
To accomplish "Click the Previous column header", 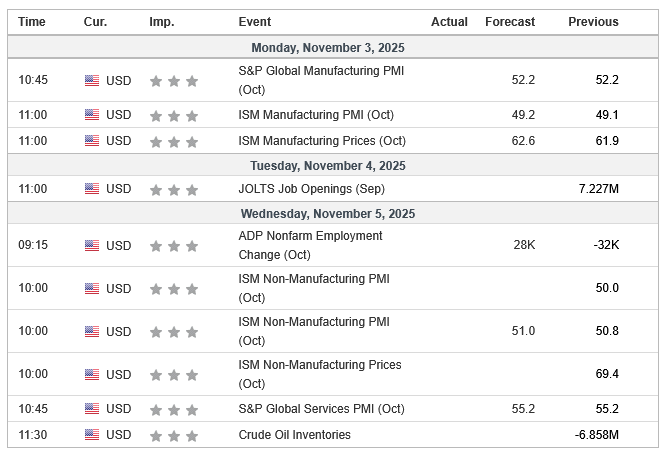I will click(593, 22).
